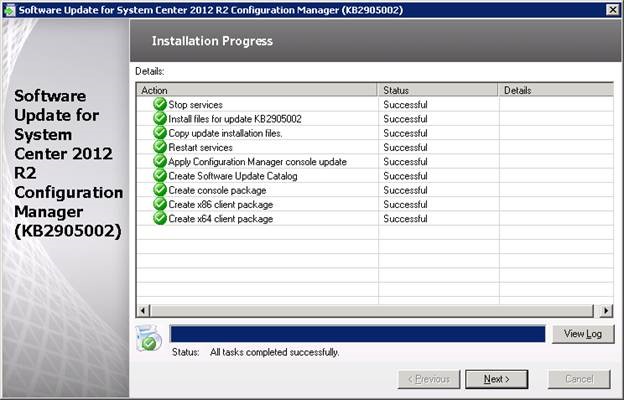624x400 pixels.
Task: Click the green check icon beside Restart services
Action: point(160,147)
